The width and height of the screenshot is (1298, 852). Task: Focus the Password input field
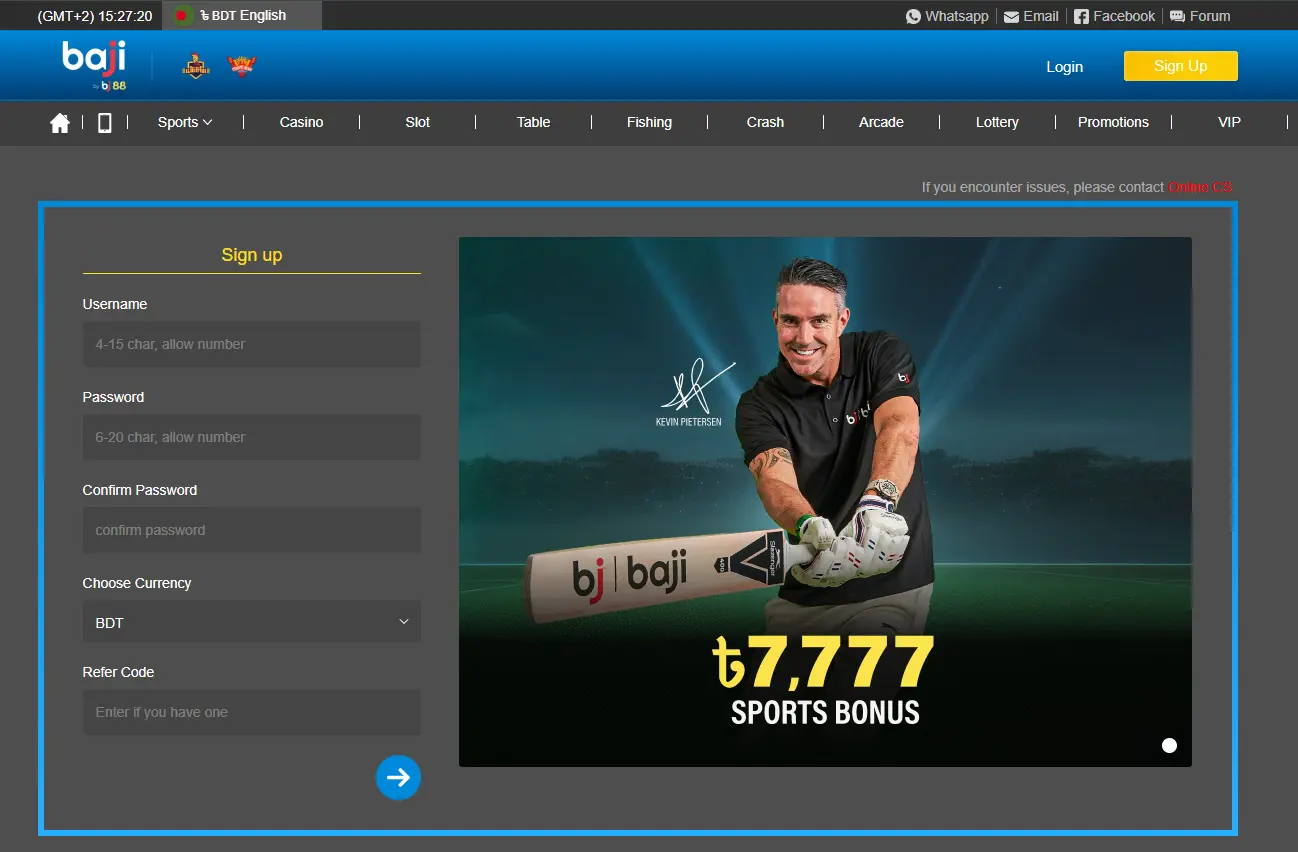point(251,437)
